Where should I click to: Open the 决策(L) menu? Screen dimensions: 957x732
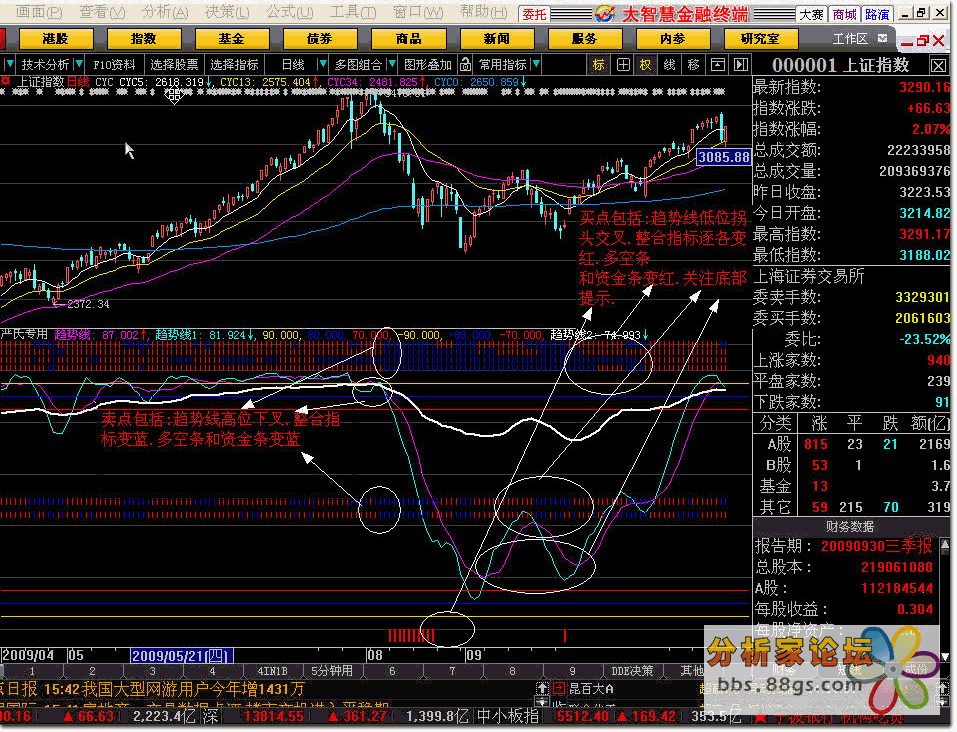[x=227, y=12]
